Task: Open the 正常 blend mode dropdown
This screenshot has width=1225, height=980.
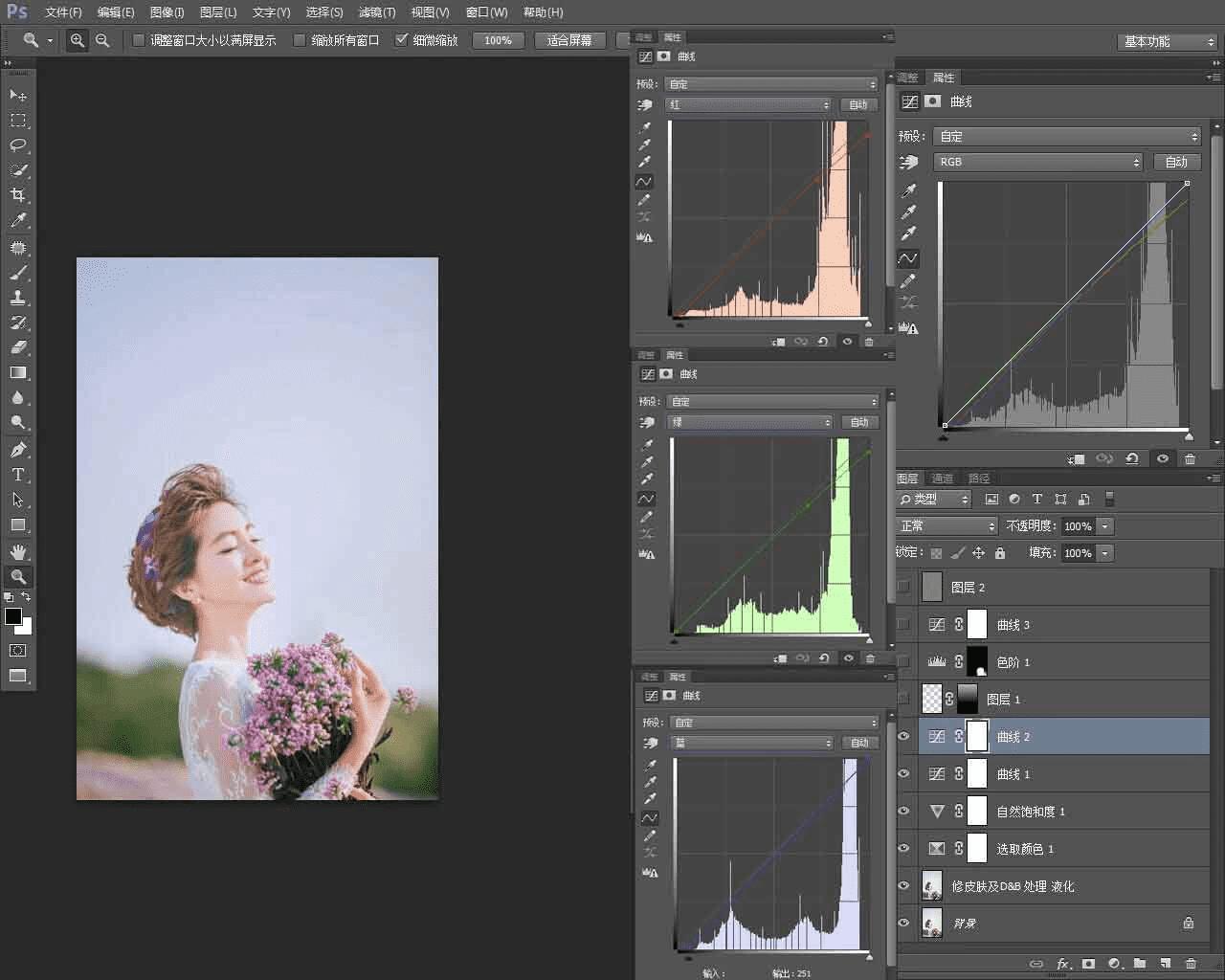Action: coord(947,526)
